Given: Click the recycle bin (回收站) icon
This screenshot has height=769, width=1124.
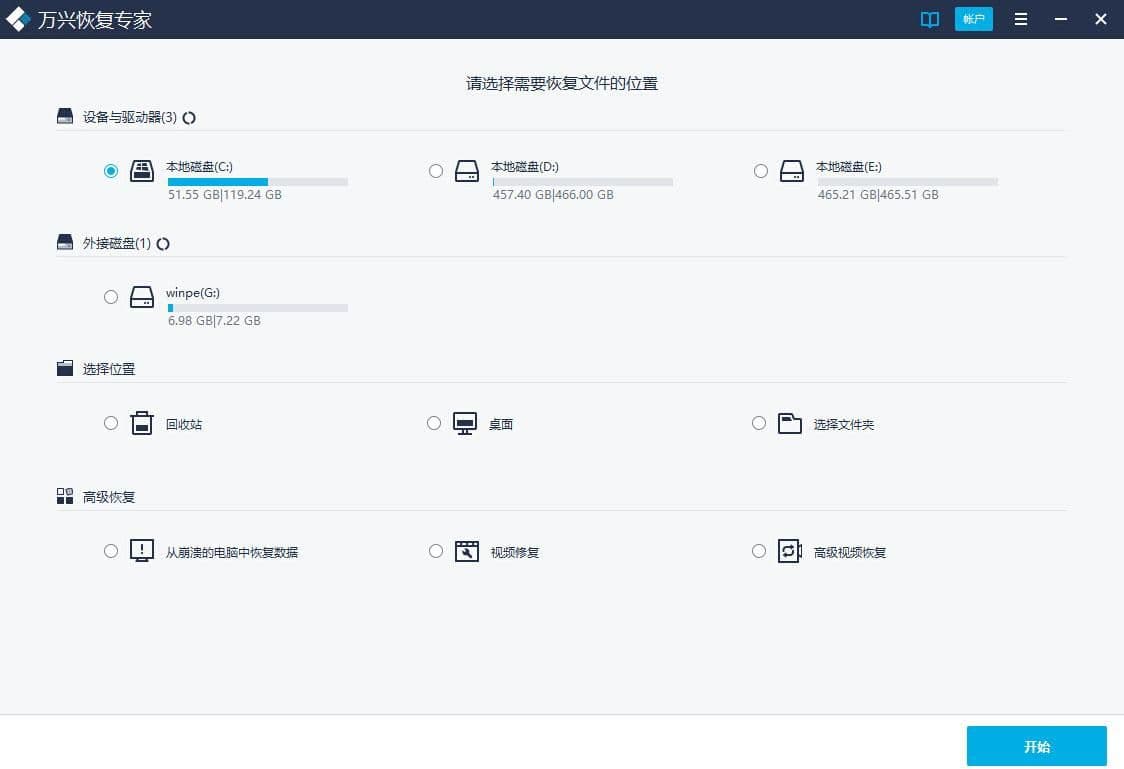Looking at the screenshot, I should pyautogui.click(x=141, y=423).
